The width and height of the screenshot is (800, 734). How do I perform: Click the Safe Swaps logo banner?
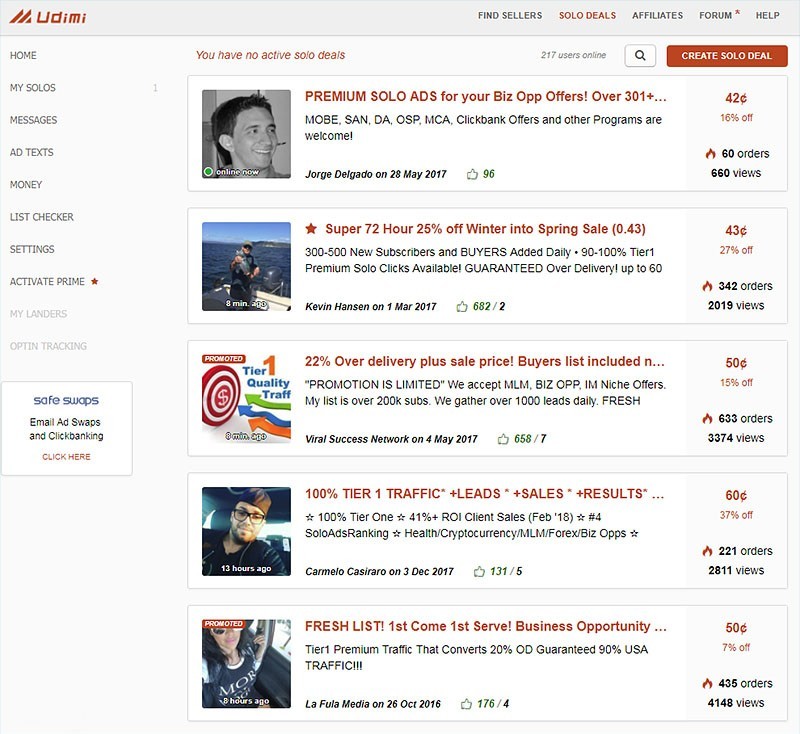(66, 400)
